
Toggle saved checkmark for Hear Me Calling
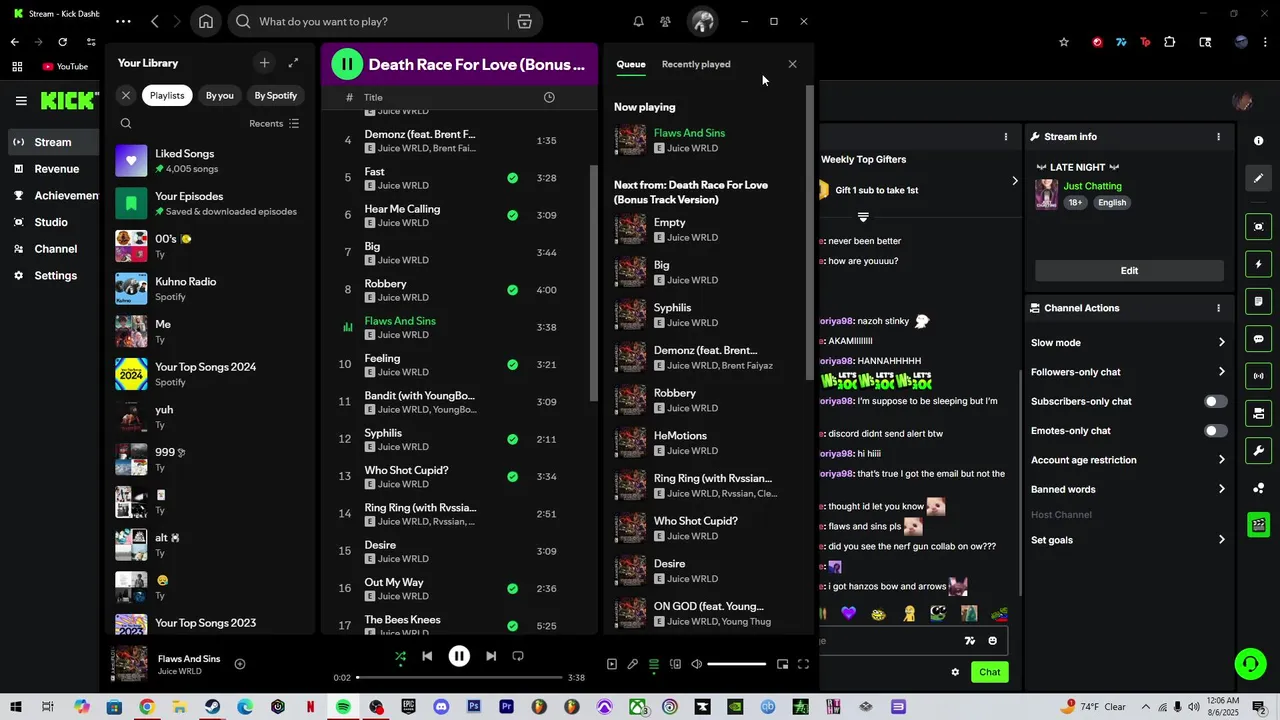pyautogui.click(x=512, y=215)
